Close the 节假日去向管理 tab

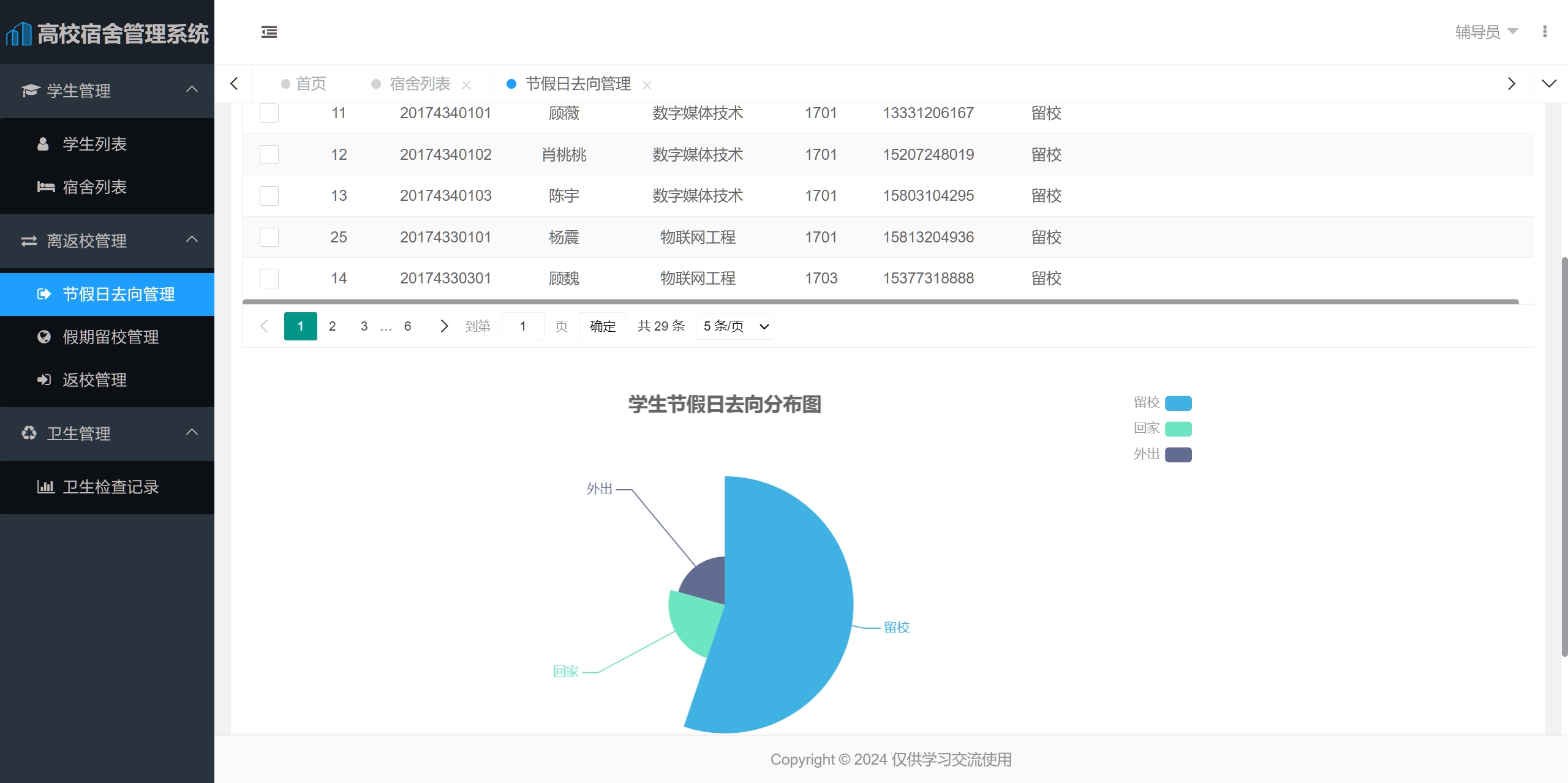pos(647,85)
